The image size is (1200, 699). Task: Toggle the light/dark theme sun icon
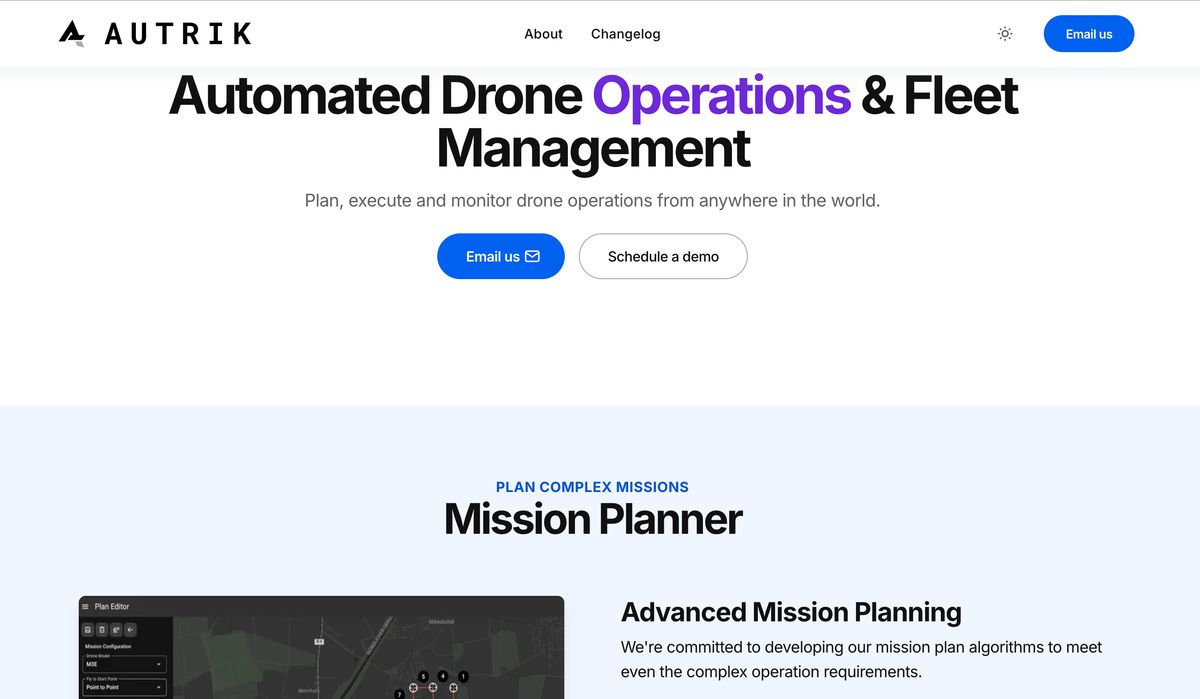coord(1005,34)
